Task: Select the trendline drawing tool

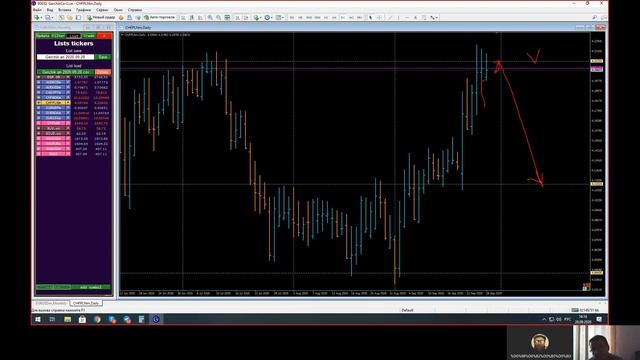Action: click(x=390, y=18)
